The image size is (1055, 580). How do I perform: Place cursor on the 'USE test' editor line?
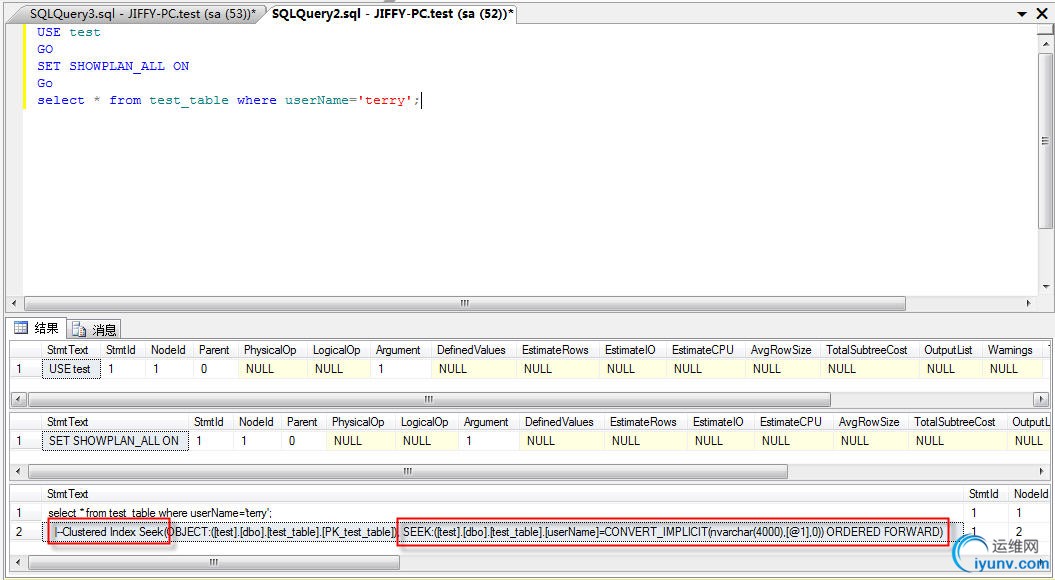coord(69,32)
